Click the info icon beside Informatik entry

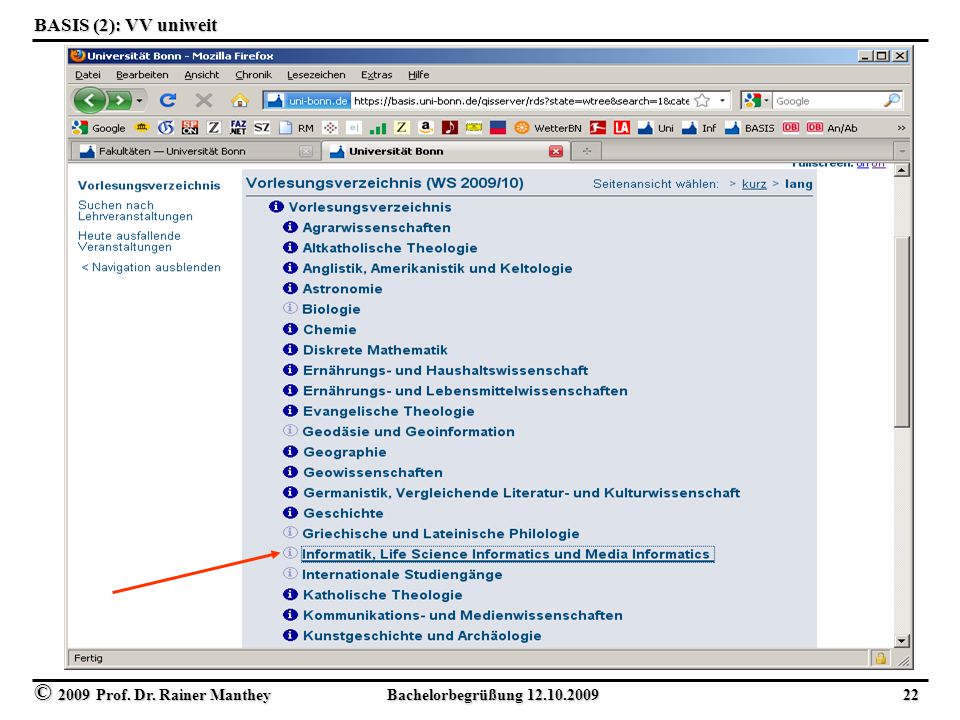(290, 553)
